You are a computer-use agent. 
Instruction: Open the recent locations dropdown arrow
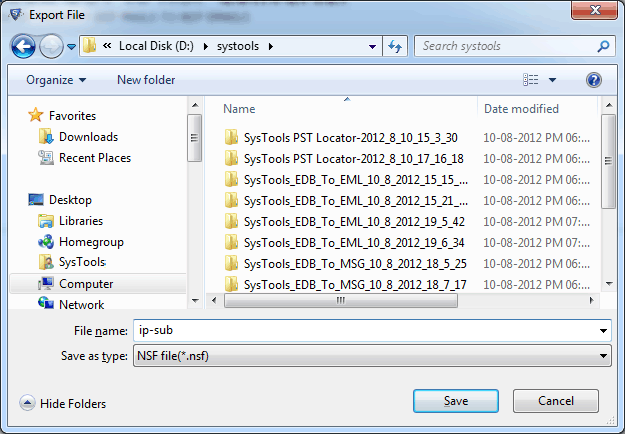[x=71, y=47]
